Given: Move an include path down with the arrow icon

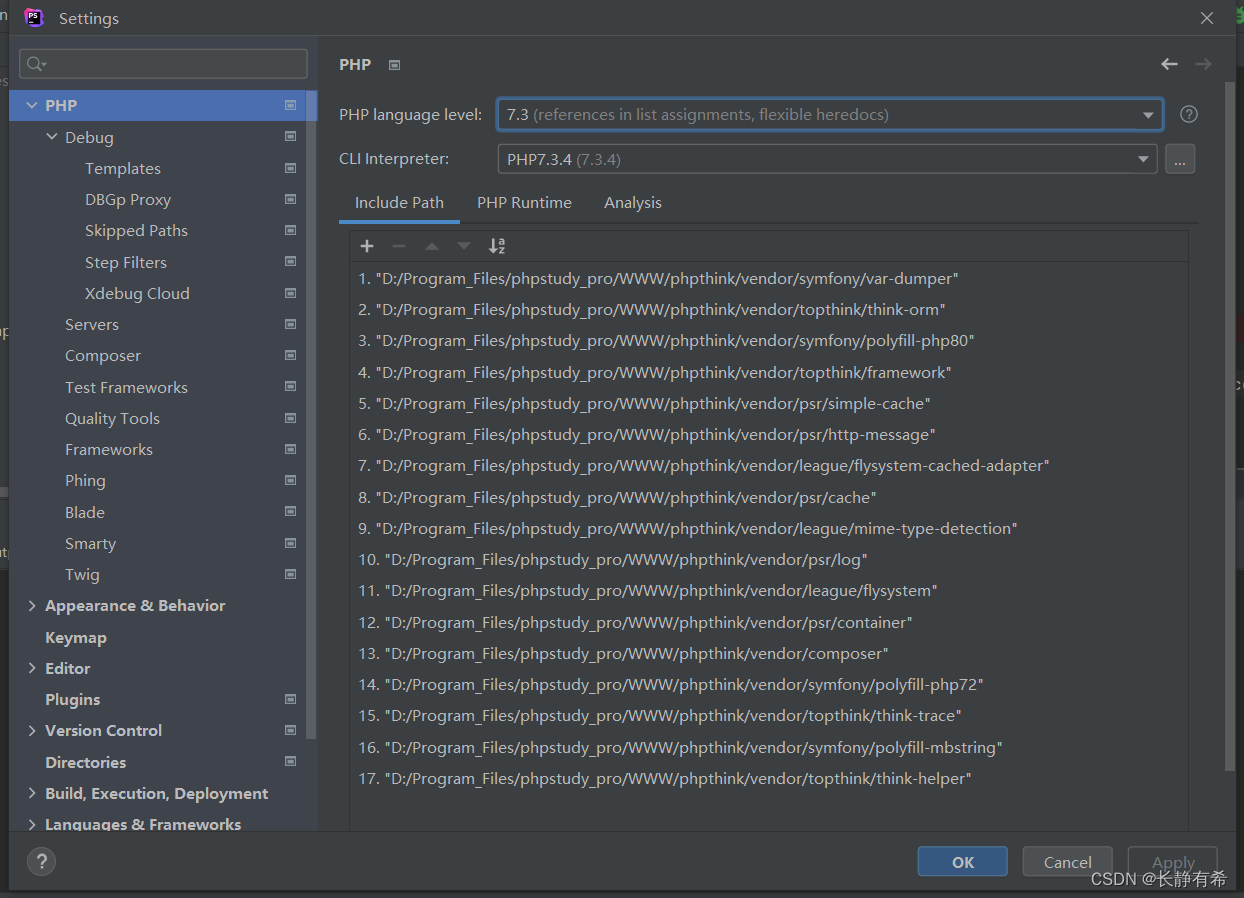Looking at the screenshot, I should (x=463, y=245).
